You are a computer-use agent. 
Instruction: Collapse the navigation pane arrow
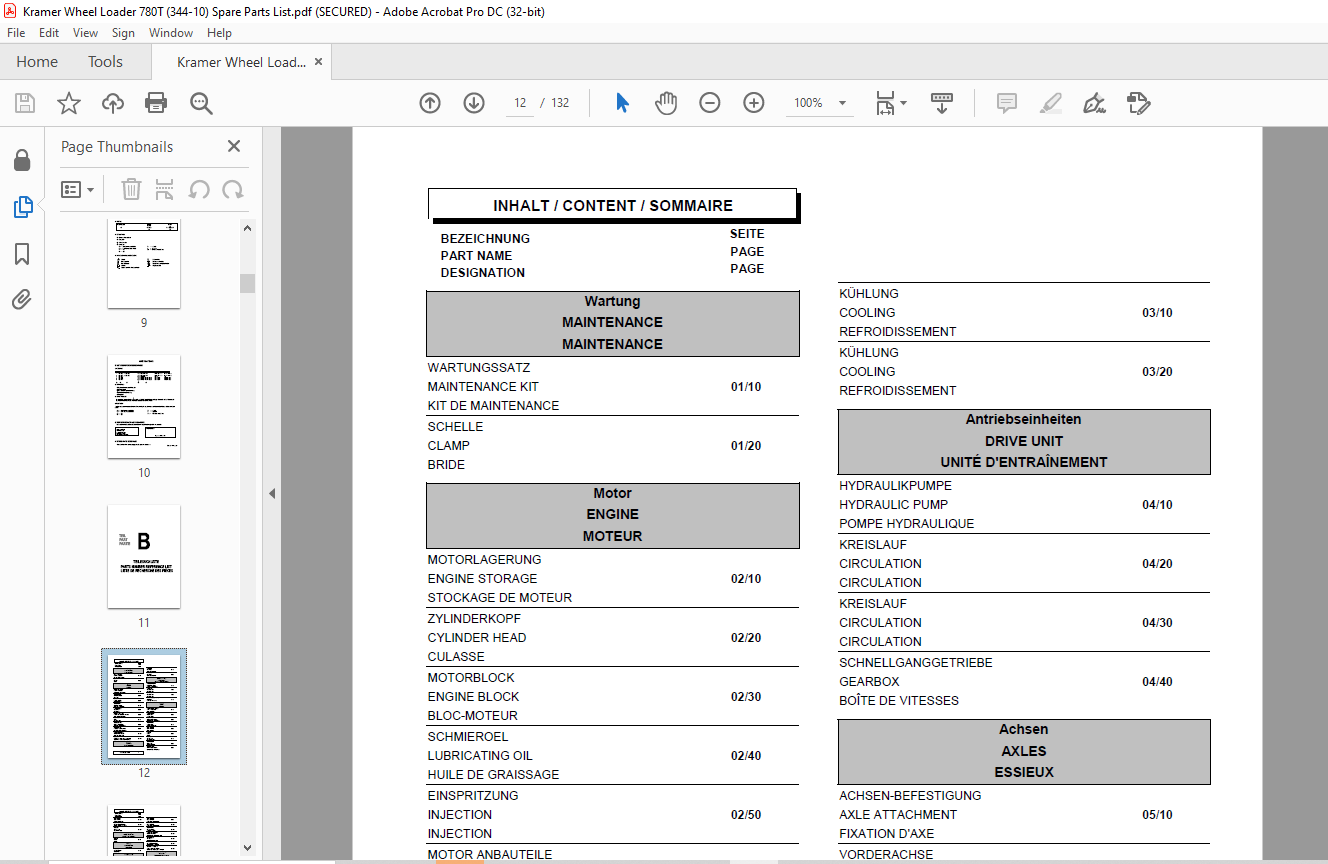(272, 493)
